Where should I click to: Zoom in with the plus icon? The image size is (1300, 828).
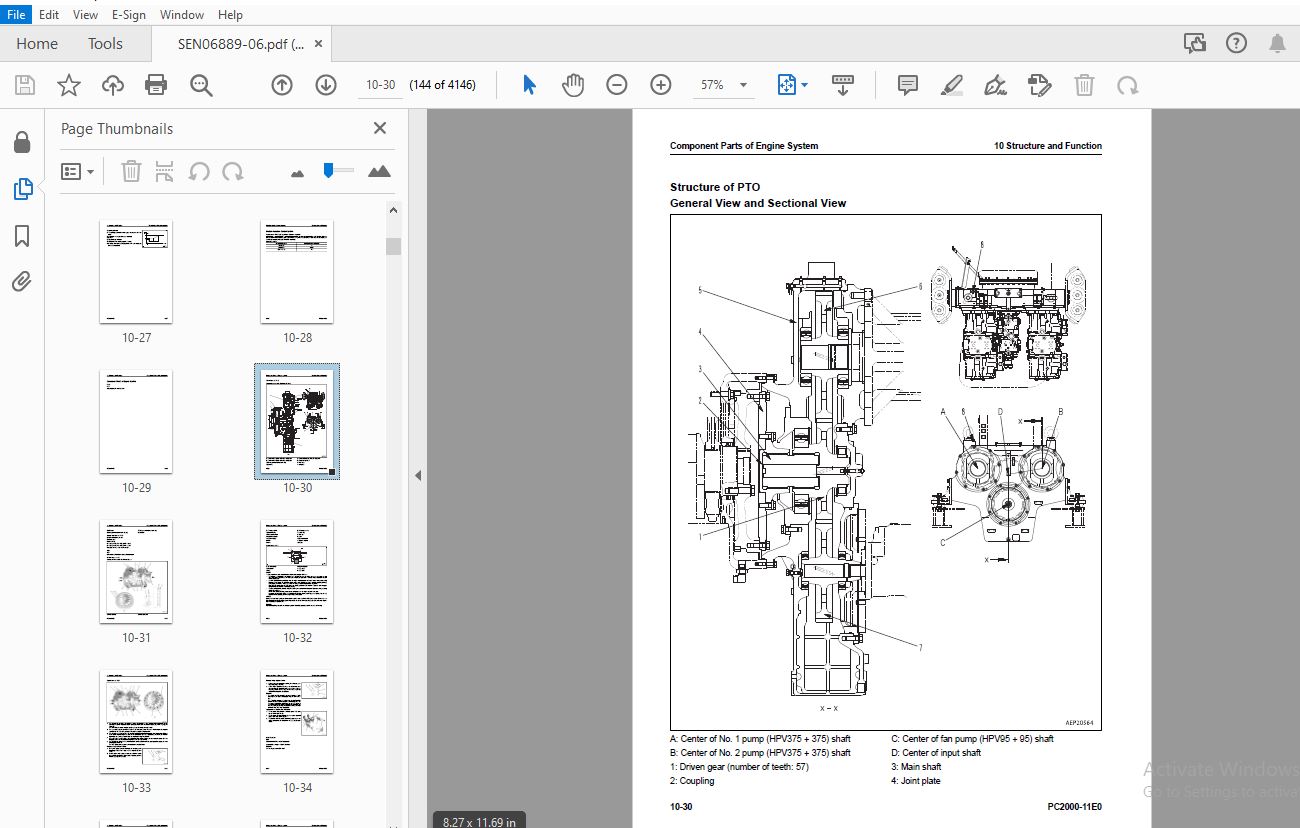click(x=661, y=85)
